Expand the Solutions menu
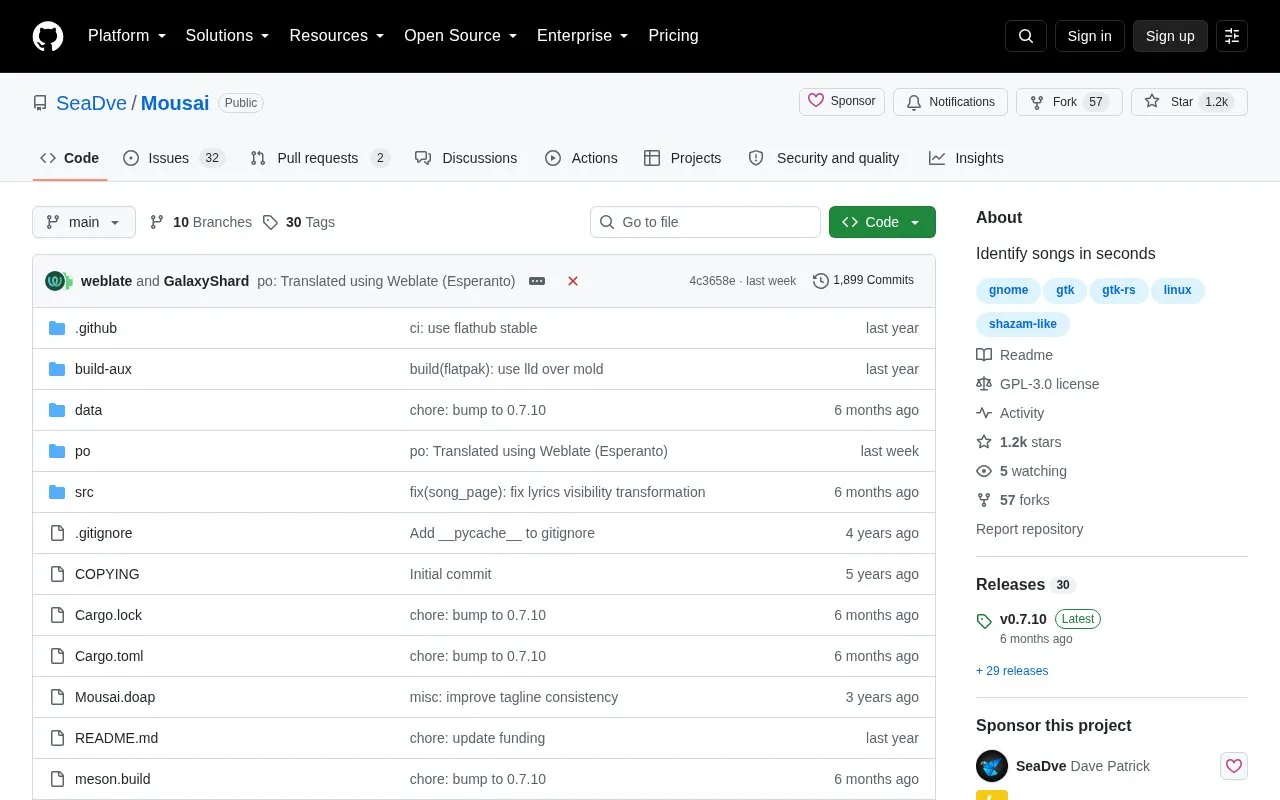This screenshot has height=800, width=1280. point(227,36)
